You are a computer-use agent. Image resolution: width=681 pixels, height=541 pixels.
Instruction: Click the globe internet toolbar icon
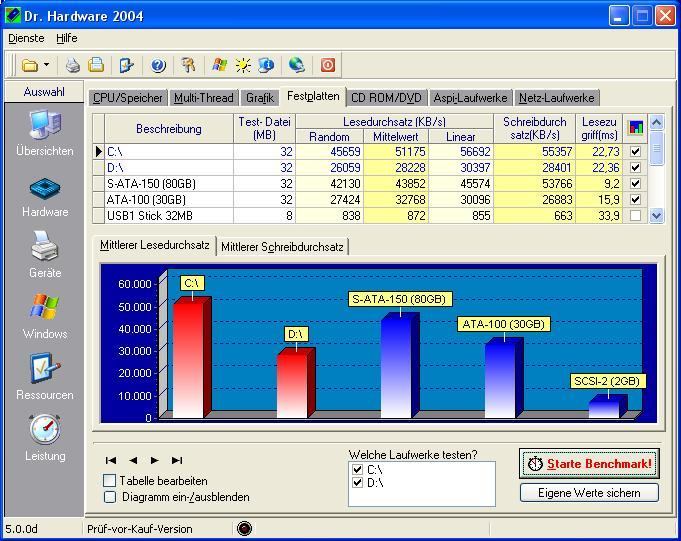(x=297, y=65)
